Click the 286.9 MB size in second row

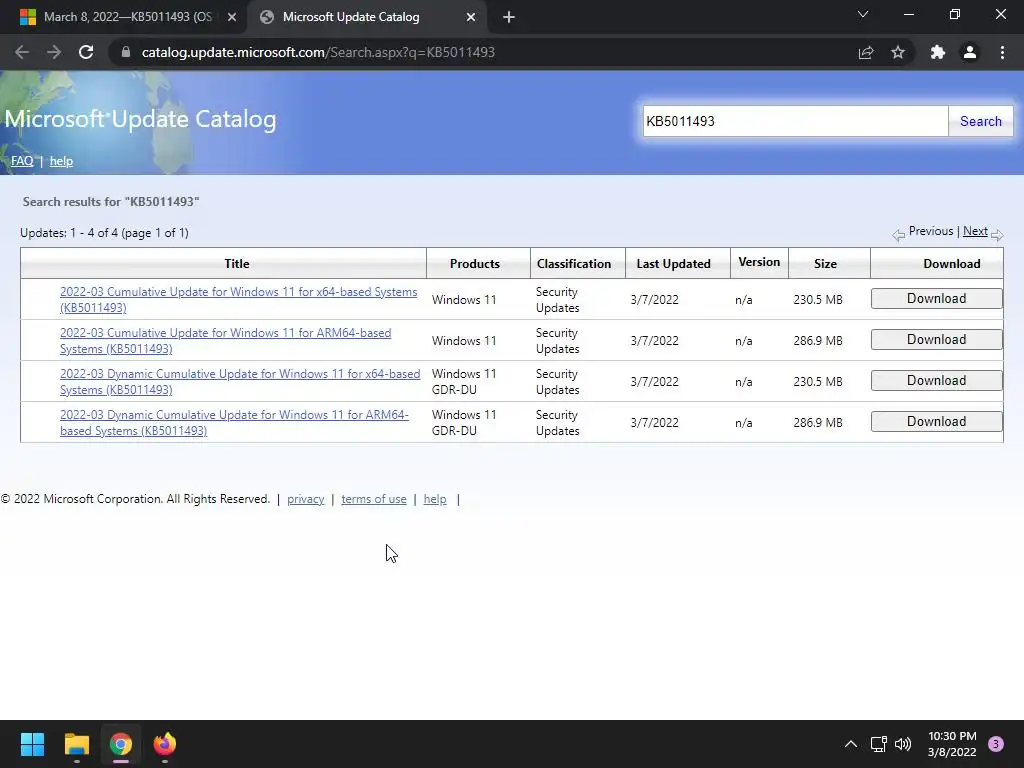[818, 341]
